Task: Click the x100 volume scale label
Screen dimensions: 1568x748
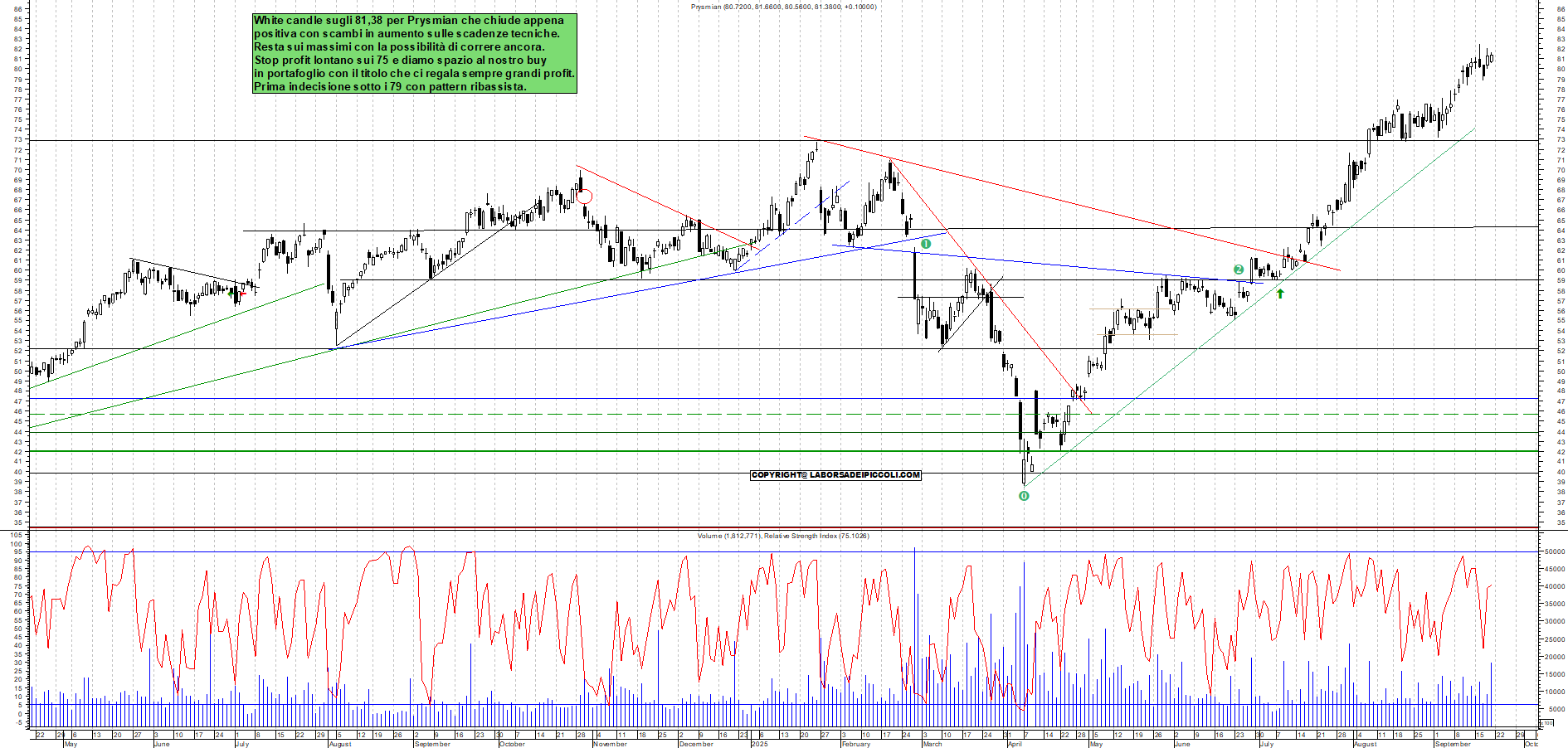Action: [x=1547, y=723]
